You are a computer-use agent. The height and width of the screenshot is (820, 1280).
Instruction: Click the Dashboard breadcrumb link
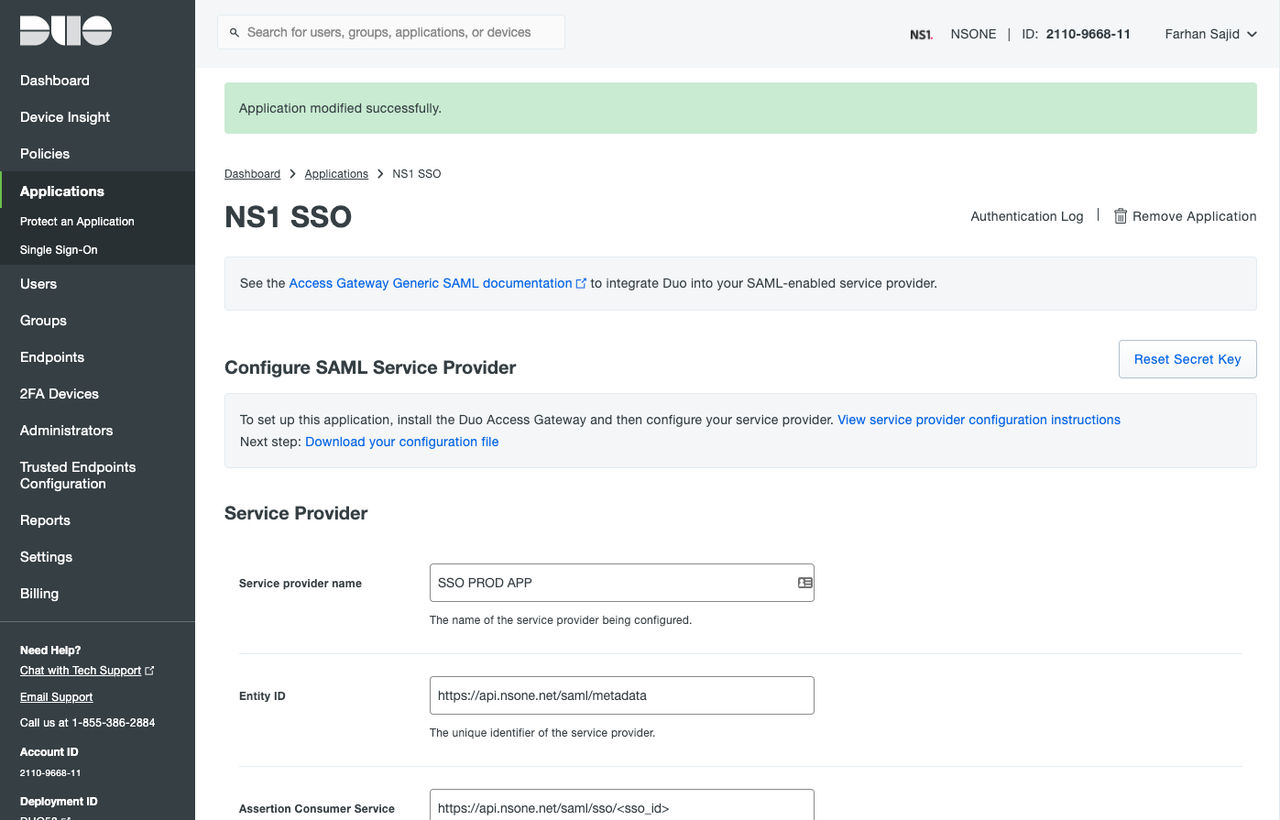252,174
